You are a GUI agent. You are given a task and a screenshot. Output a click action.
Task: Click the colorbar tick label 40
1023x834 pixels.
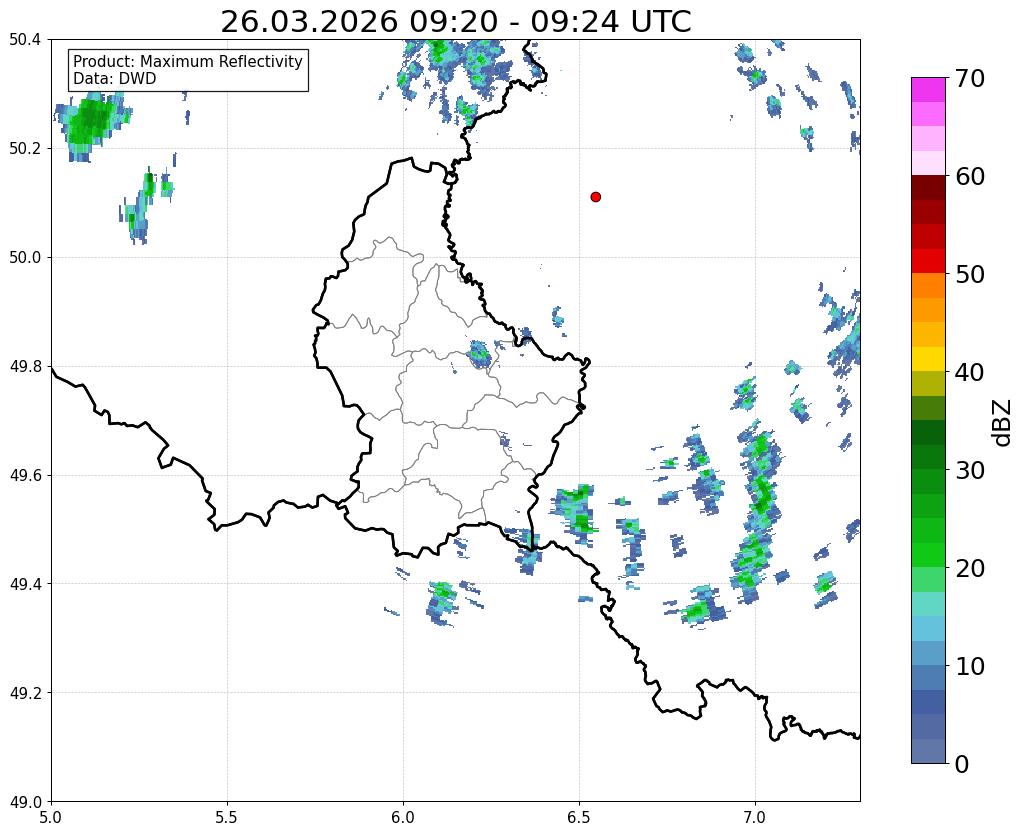click(970, 372)
